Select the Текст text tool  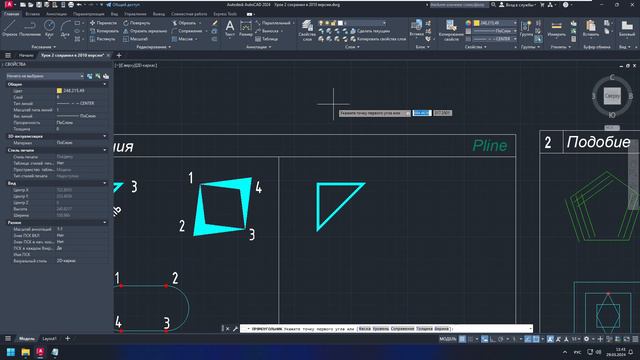(230, 29)
